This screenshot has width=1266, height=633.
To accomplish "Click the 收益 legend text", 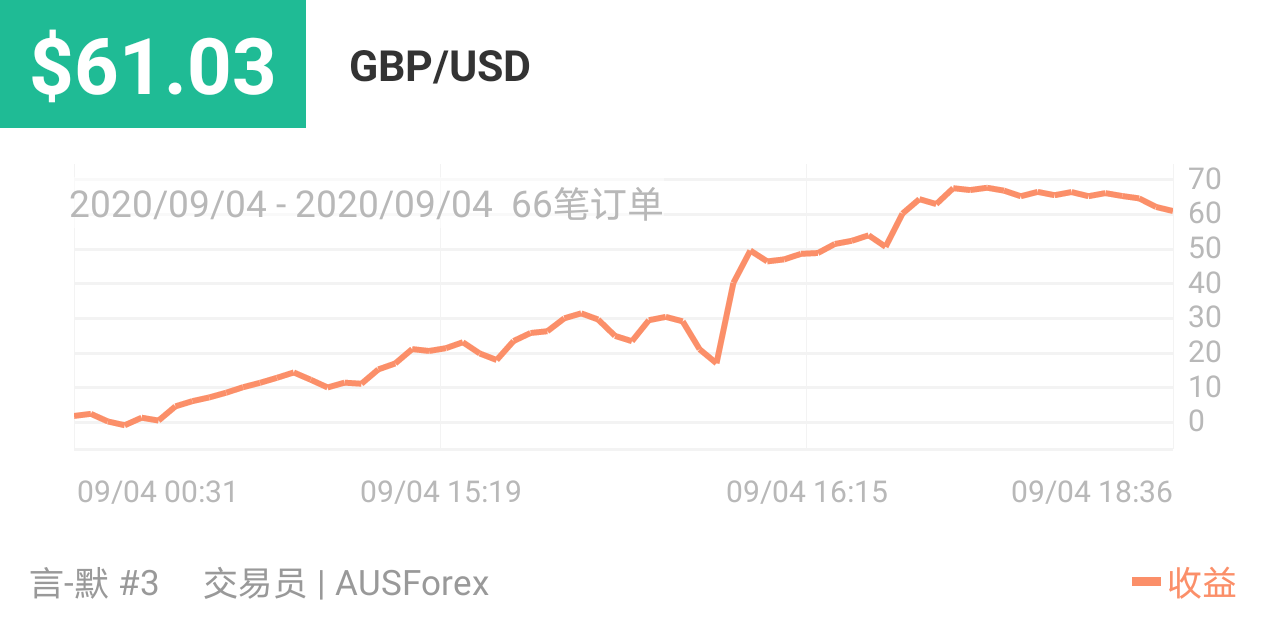I will coord(1203,583).
